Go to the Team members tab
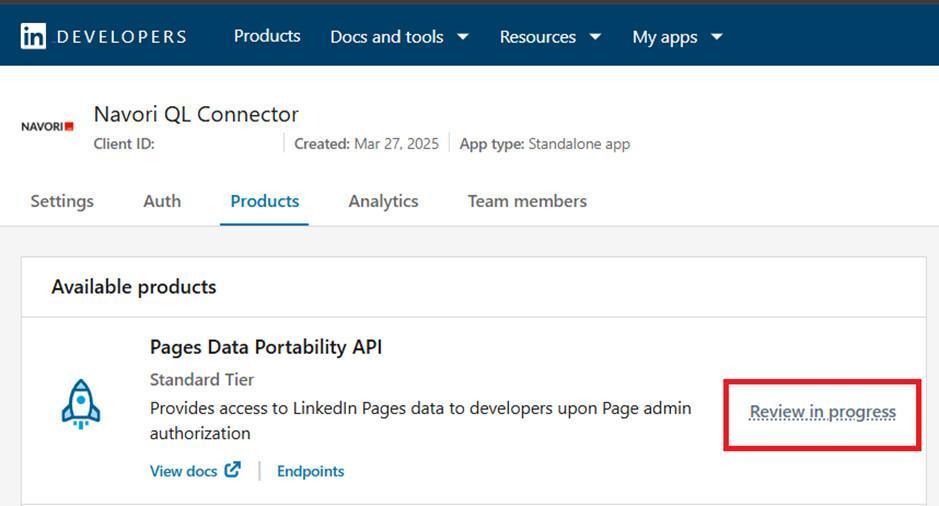This screenshot has height=506, width=939. [x=527, y=201]
